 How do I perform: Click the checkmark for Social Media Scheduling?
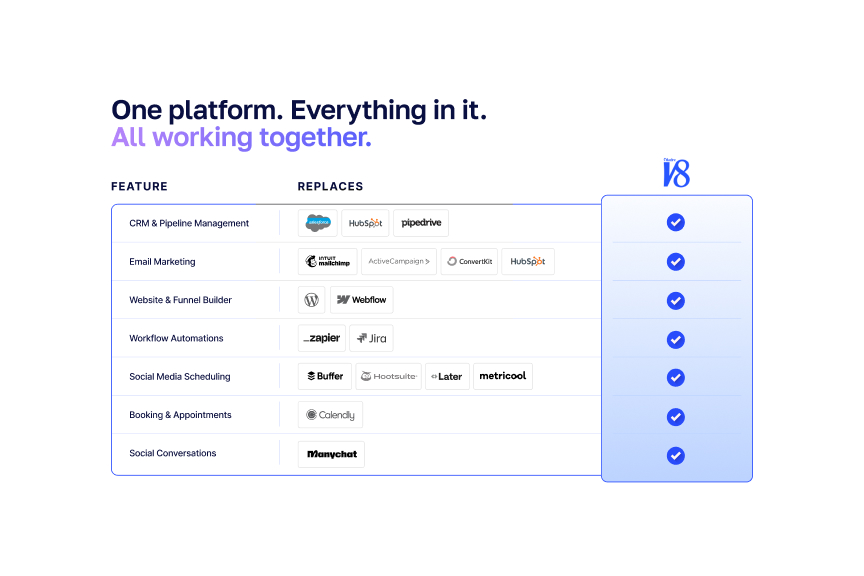[676, 378]
